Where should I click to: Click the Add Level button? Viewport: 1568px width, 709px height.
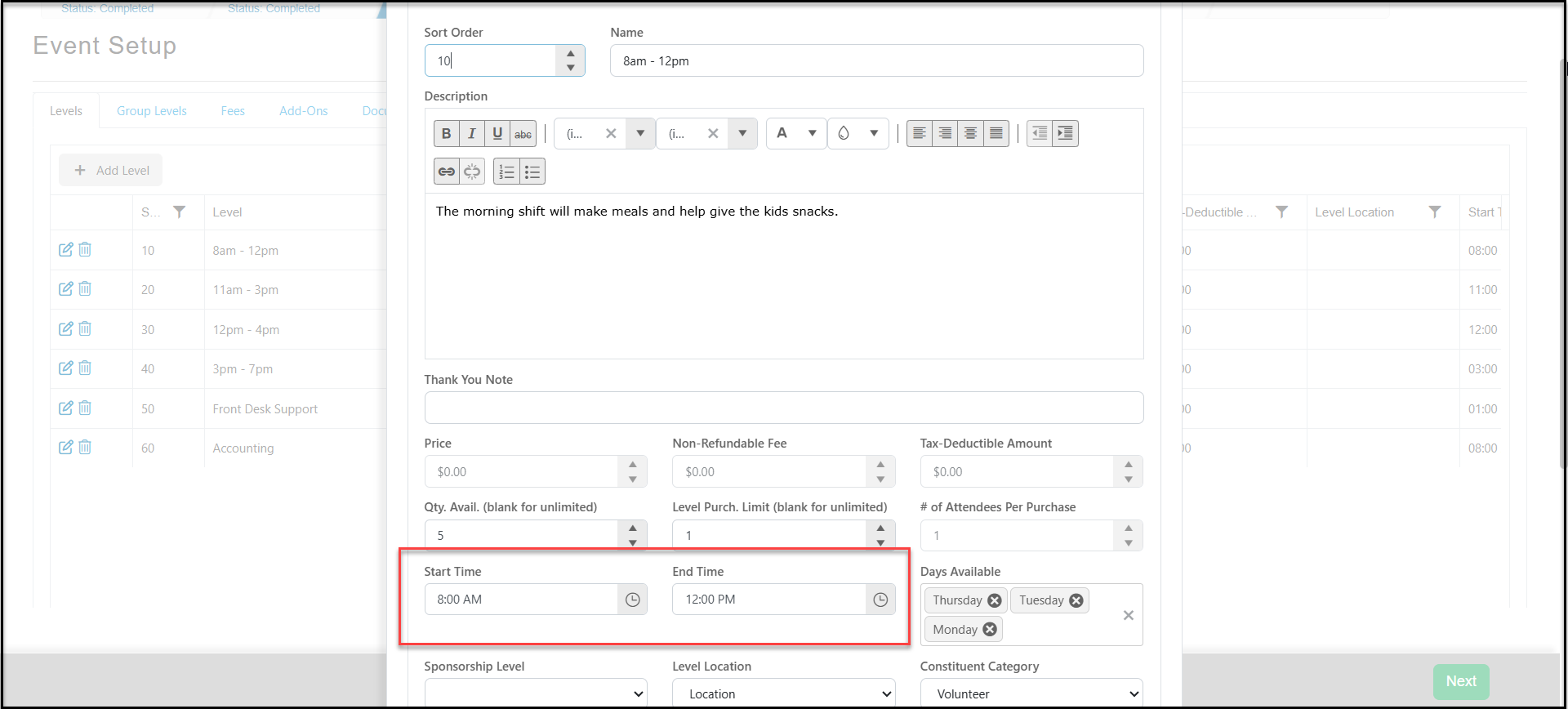coord(111,170)
